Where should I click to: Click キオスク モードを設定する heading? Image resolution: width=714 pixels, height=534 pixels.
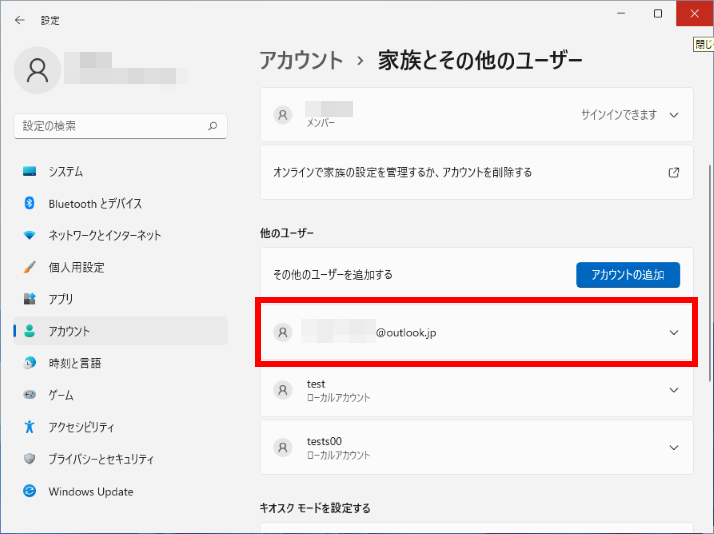tap(315, 508)
